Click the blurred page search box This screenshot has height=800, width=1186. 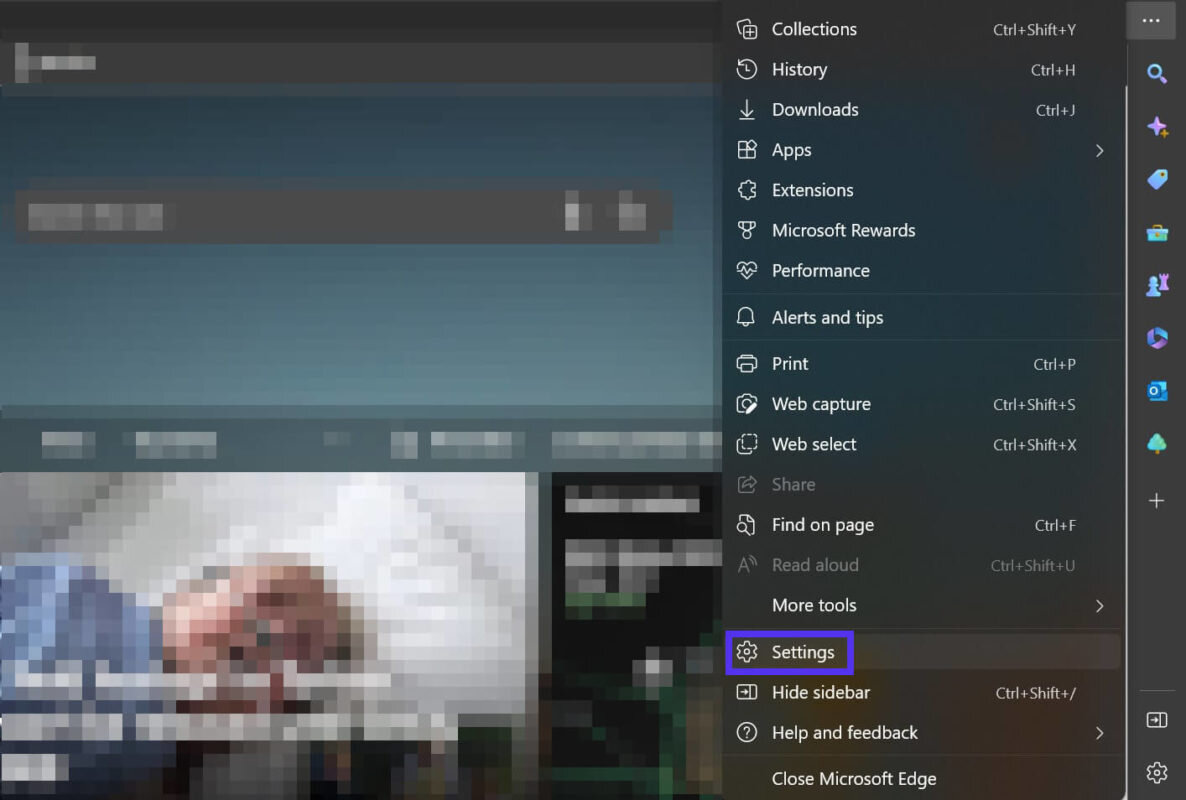[x=343, y=216]
